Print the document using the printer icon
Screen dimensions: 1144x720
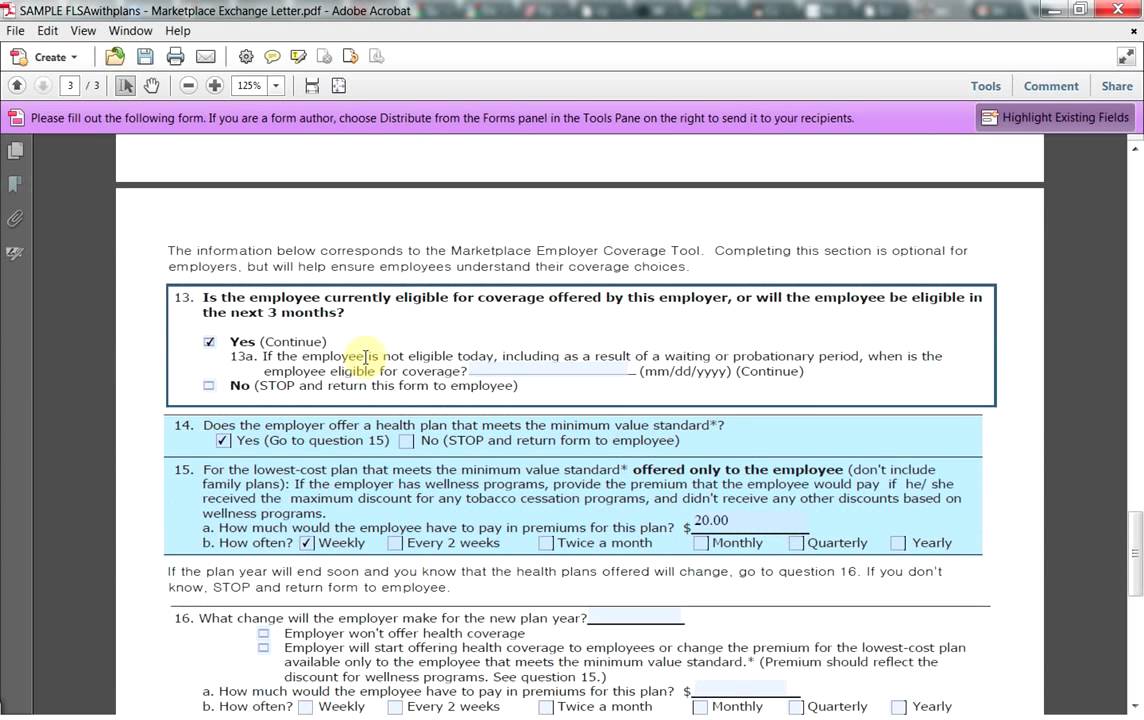click(175, 57)
